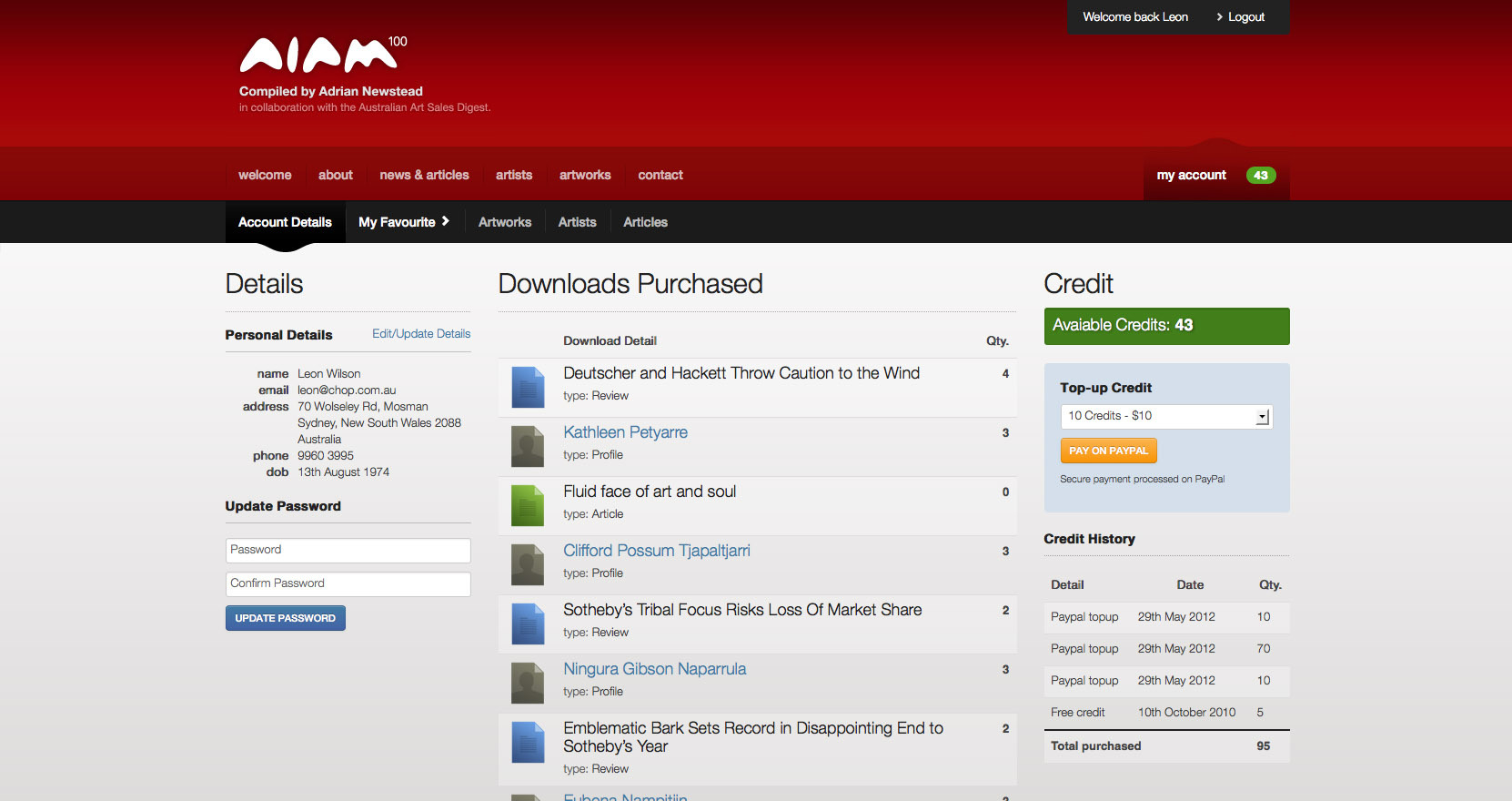Open the artworks main navigation item
This screenshot has width=1512, height=801.
pyautogui.click(x=585, y=175)
